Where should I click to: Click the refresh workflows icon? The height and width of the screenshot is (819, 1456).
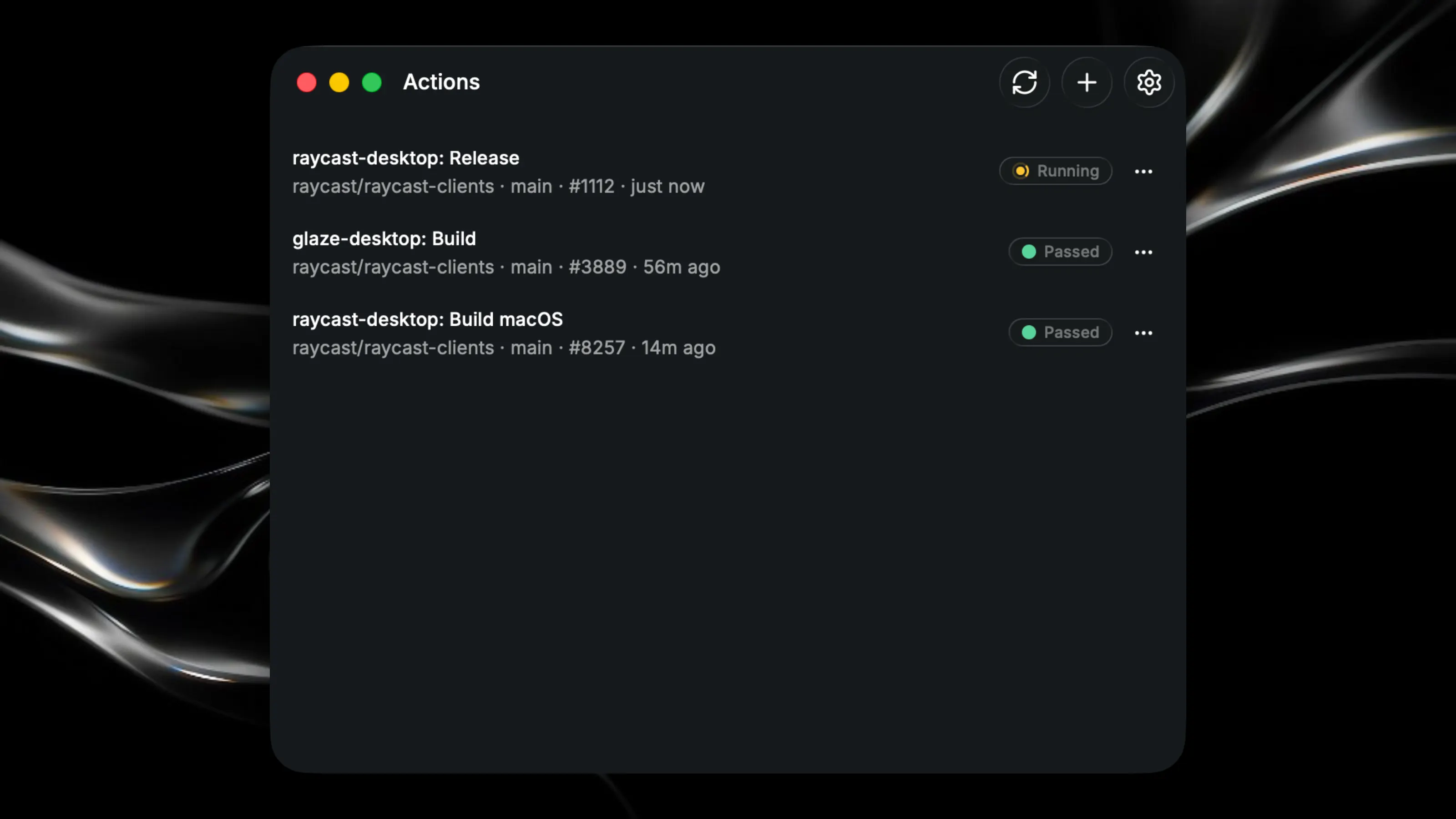coord(1024,82)
